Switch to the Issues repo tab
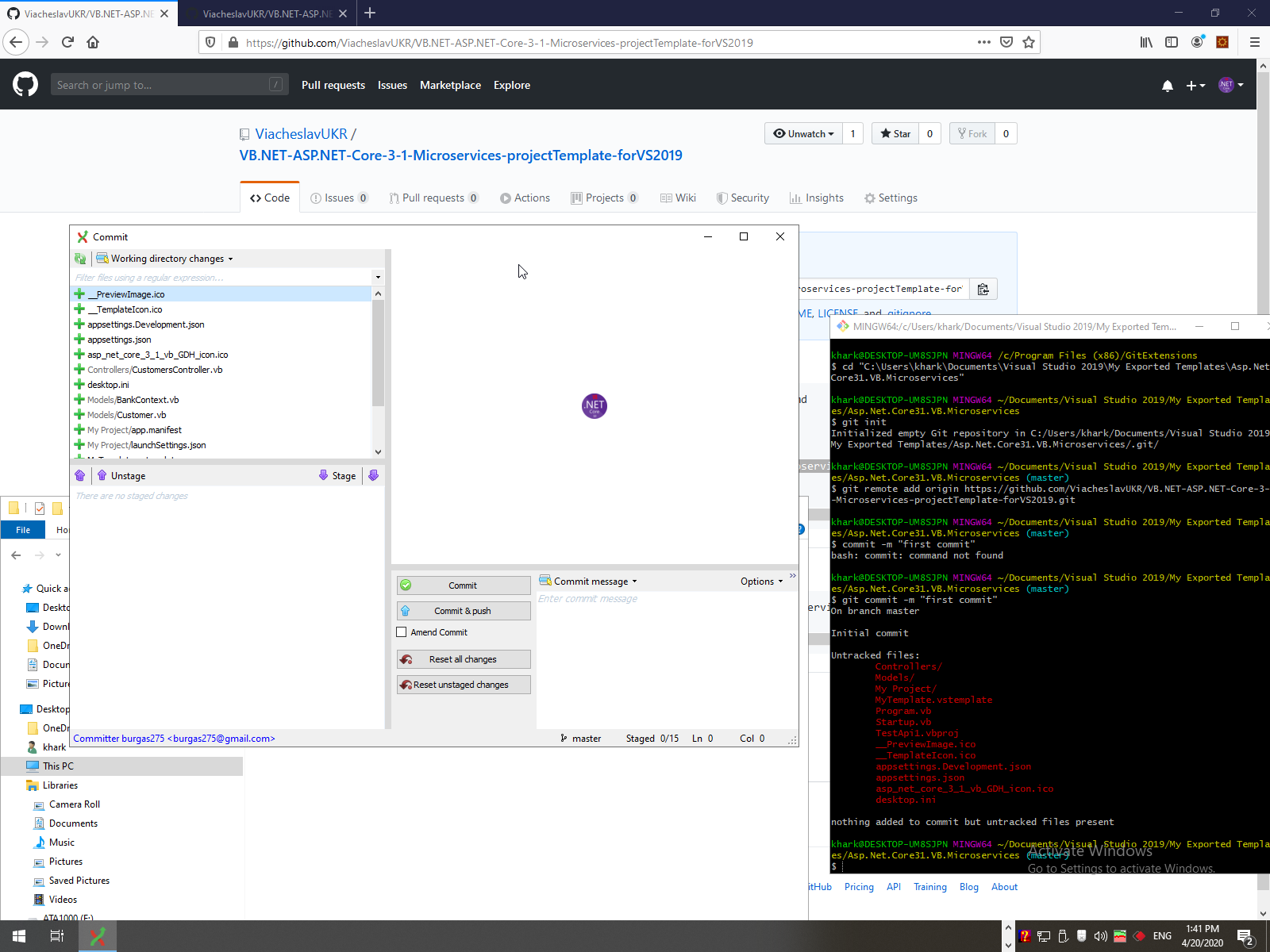Screen dimensions: 1270x952 [339, 198]
